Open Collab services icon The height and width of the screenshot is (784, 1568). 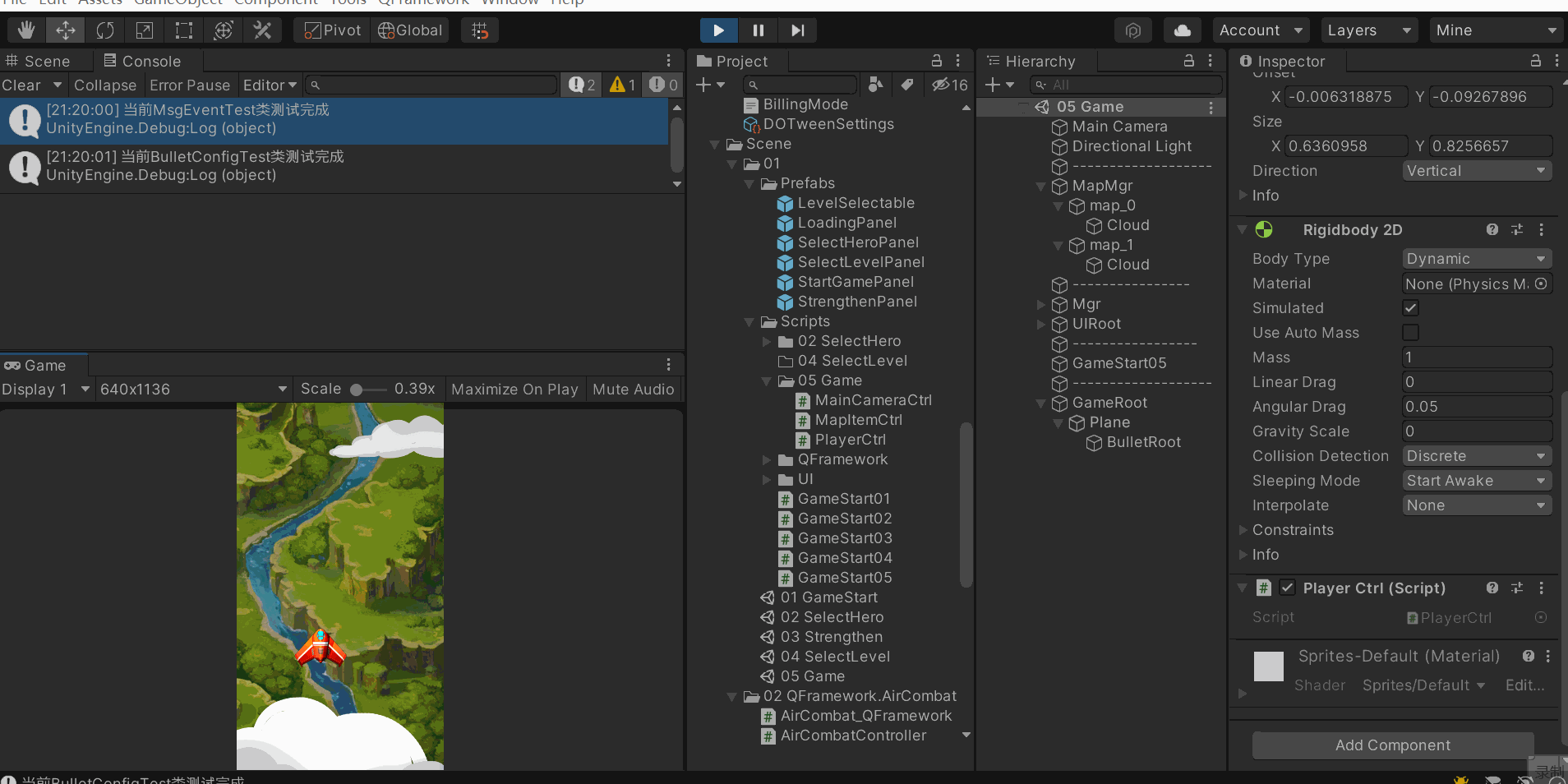(1133, 30)
